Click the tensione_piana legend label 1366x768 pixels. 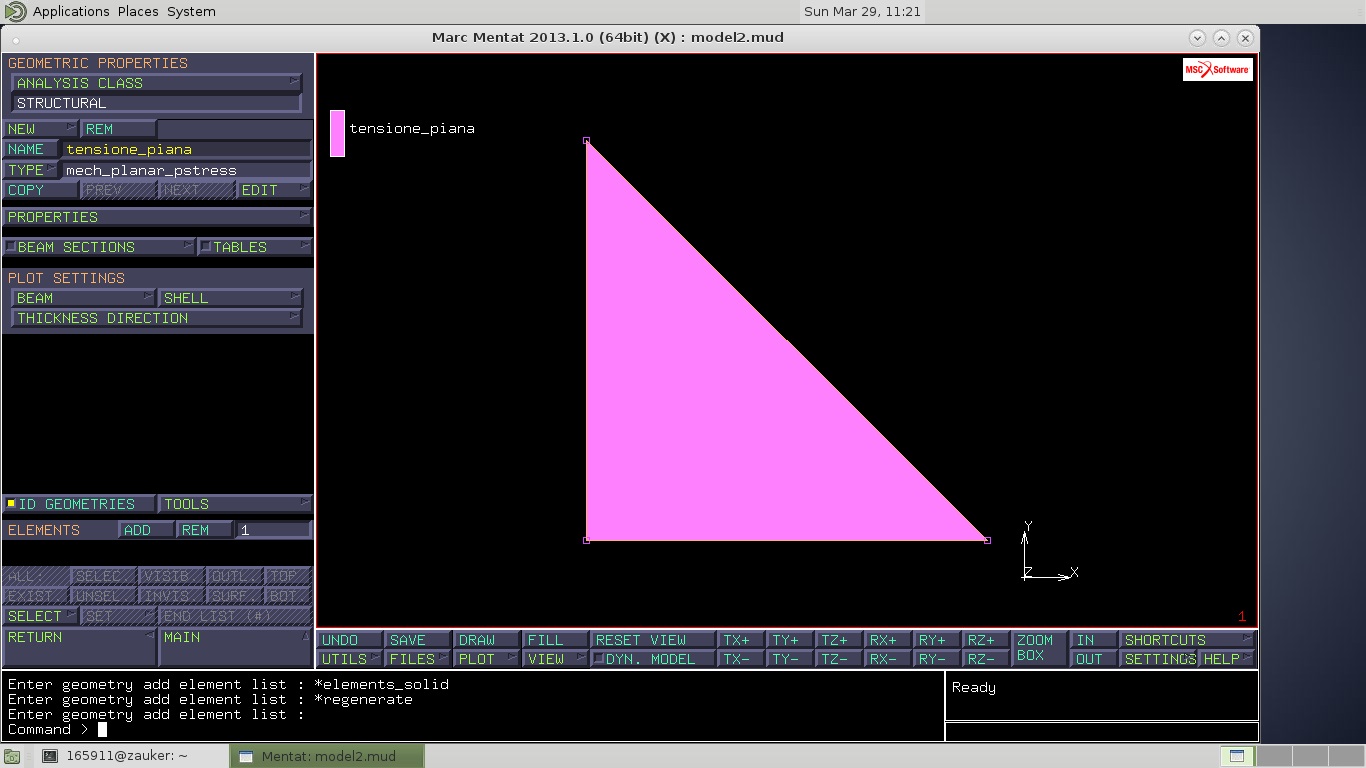point(412,128)
